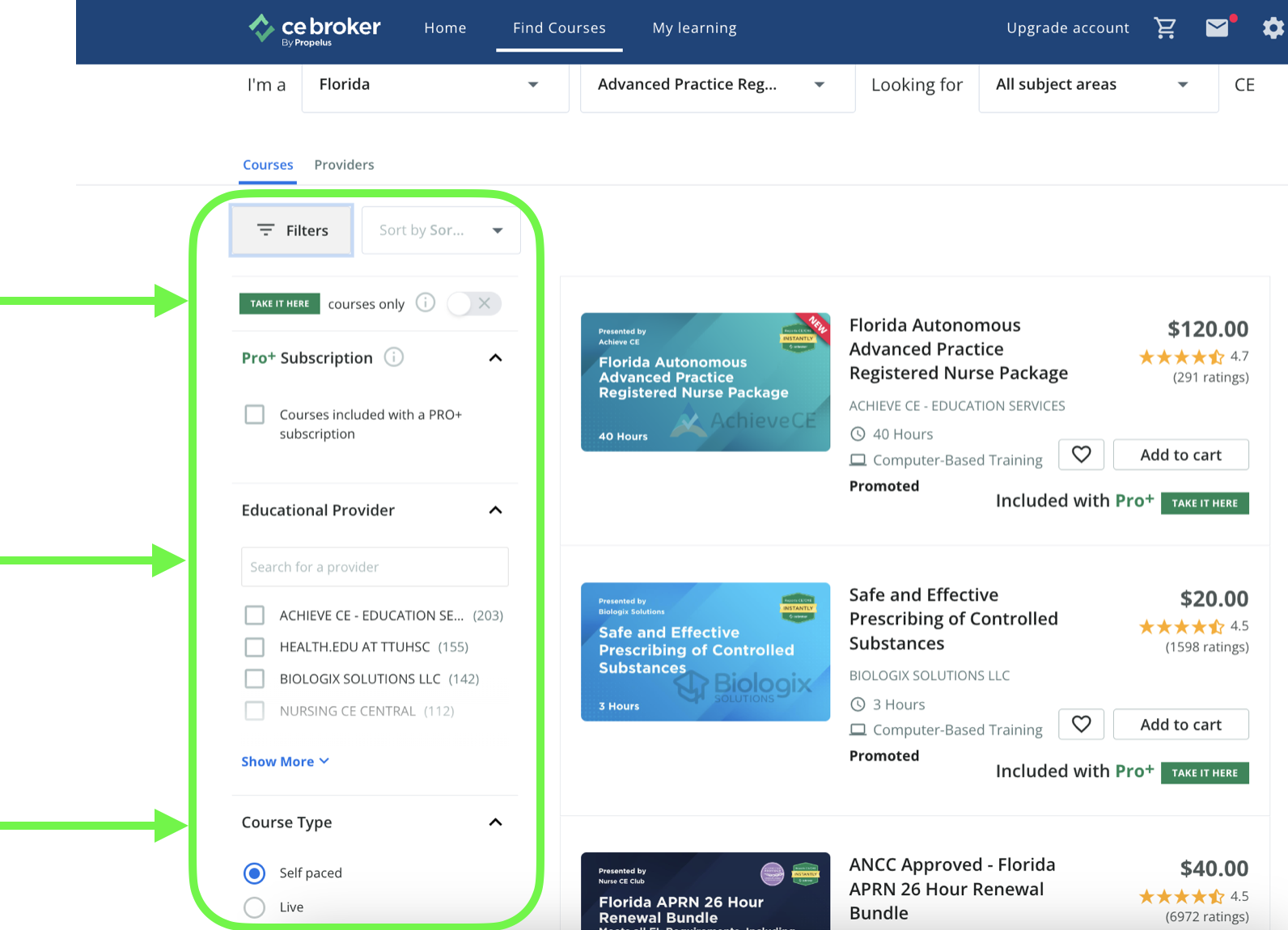This screenshot has width=1288, height=930.
Task: Open the mail notifications icon
Action: 1218,28
